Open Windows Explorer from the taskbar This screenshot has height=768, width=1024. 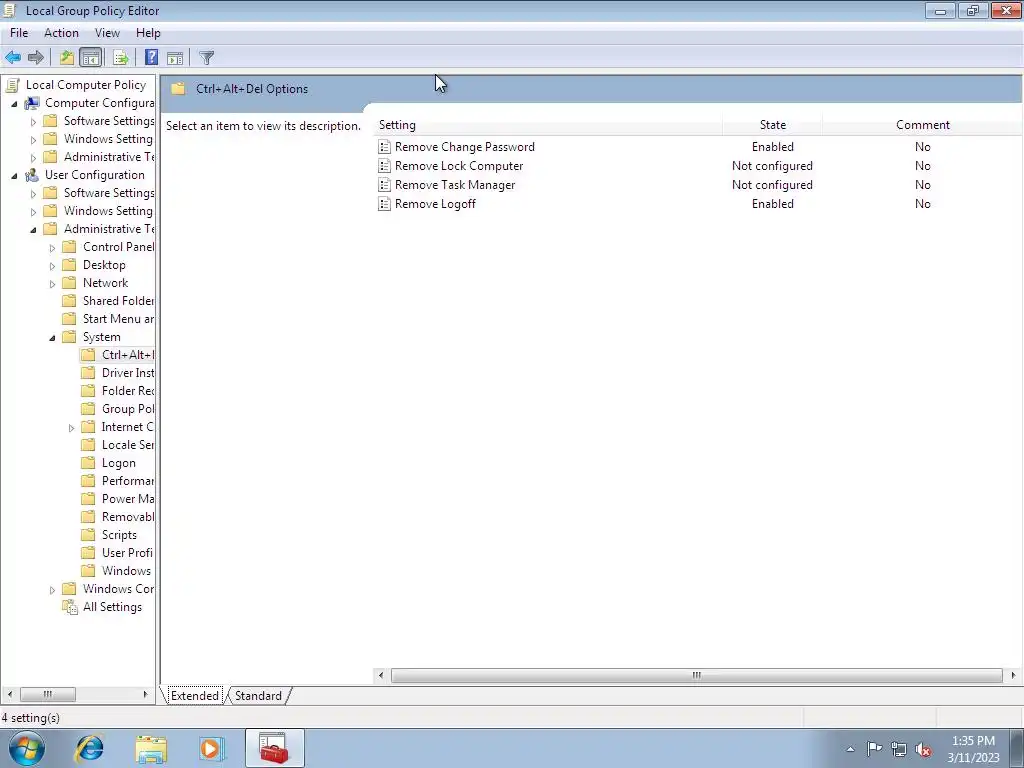[x=152, y=748]
